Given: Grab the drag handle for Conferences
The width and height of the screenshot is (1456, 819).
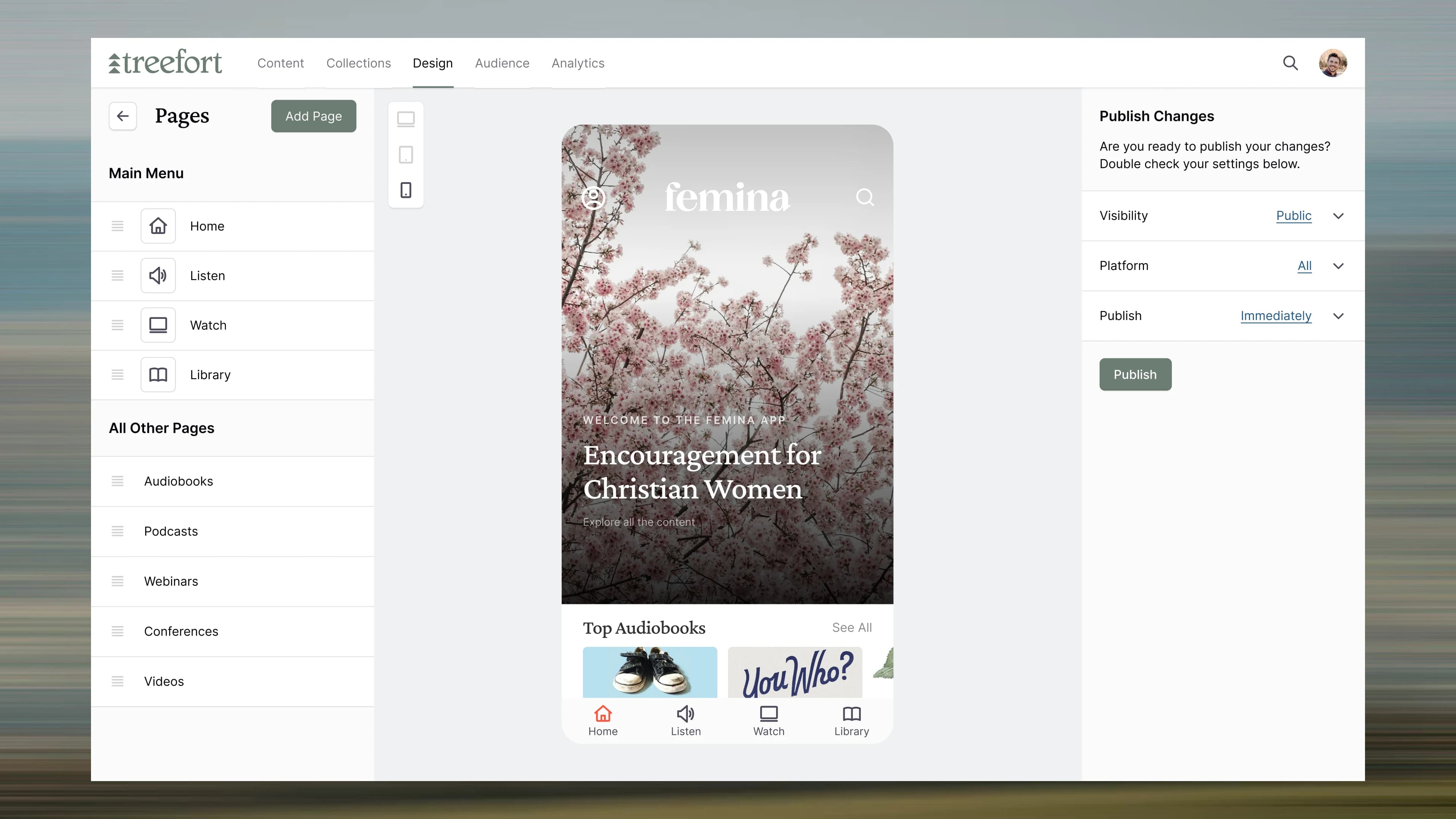Looking at the screenshot, I should point(118,631).
